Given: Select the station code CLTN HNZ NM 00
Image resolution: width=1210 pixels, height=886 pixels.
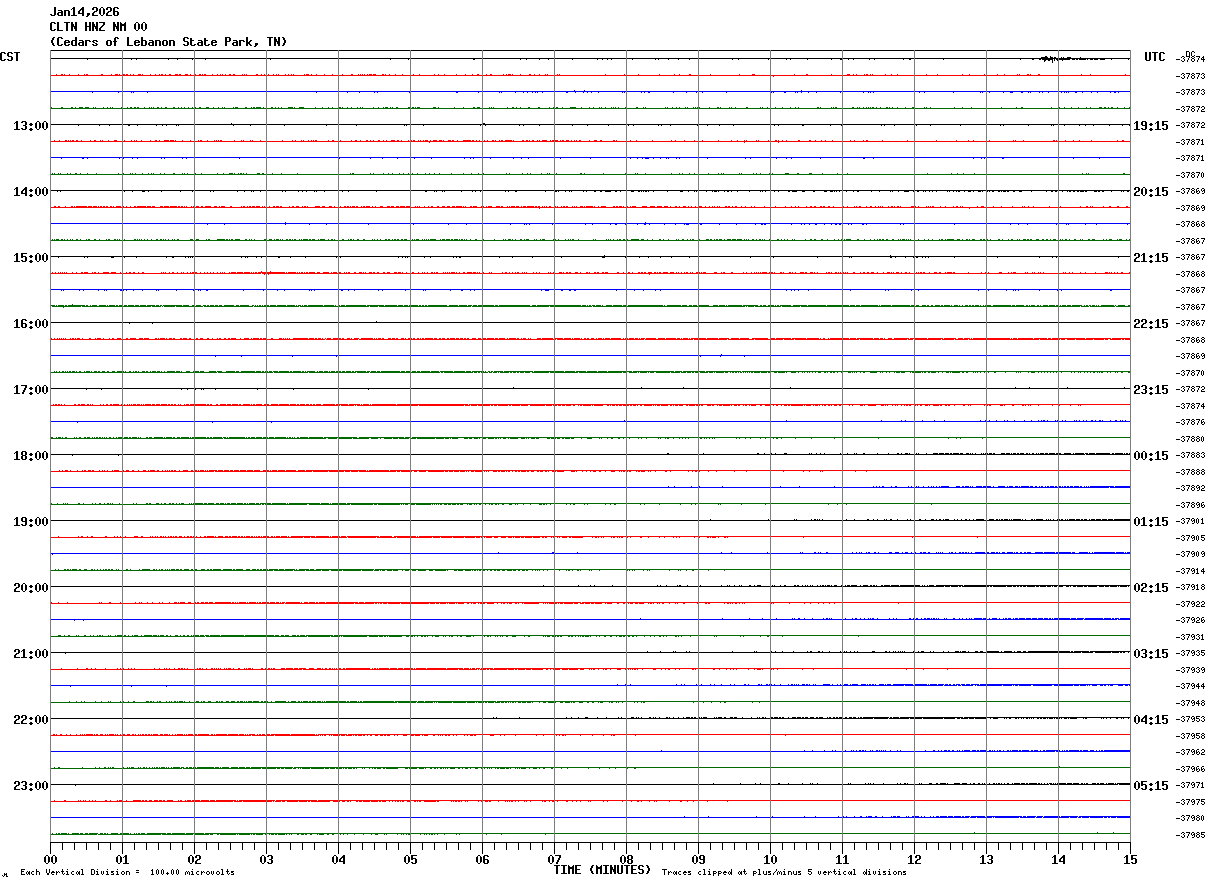Looking at the screenshot, I should click(98, 27).
